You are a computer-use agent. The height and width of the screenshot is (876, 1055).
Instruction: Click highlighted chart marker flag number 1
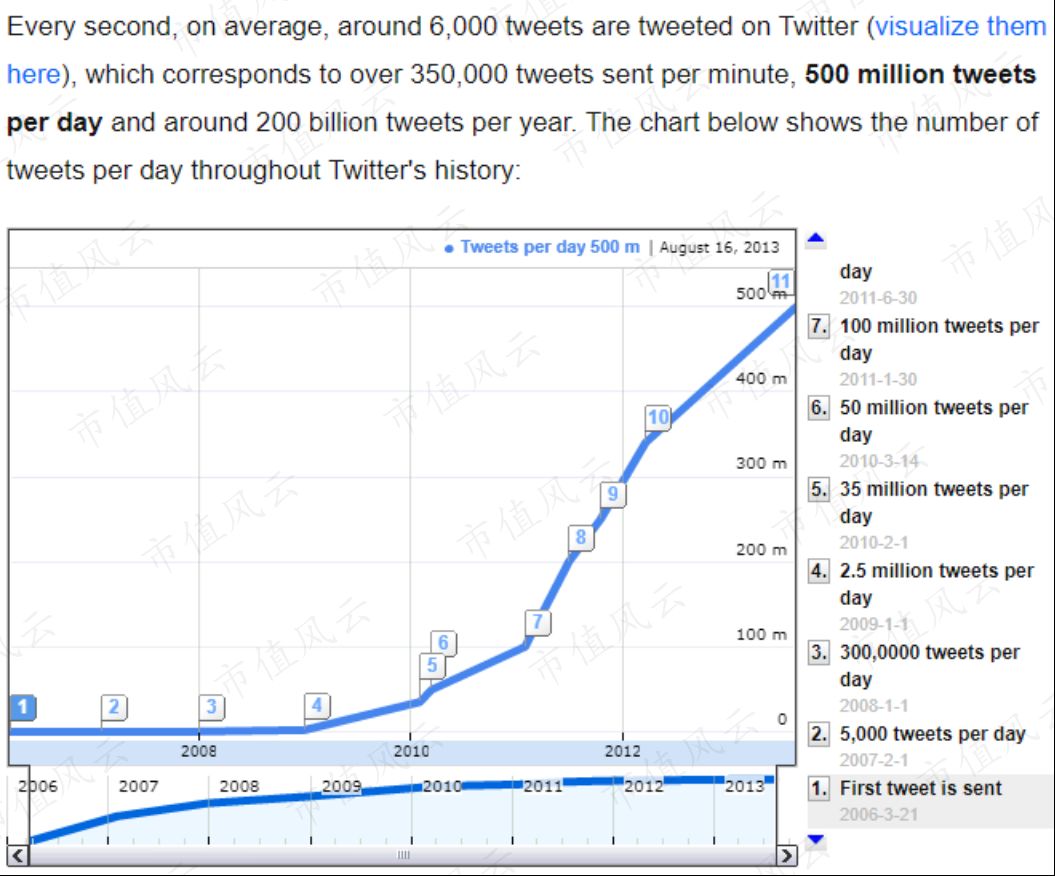coord(23,707)
